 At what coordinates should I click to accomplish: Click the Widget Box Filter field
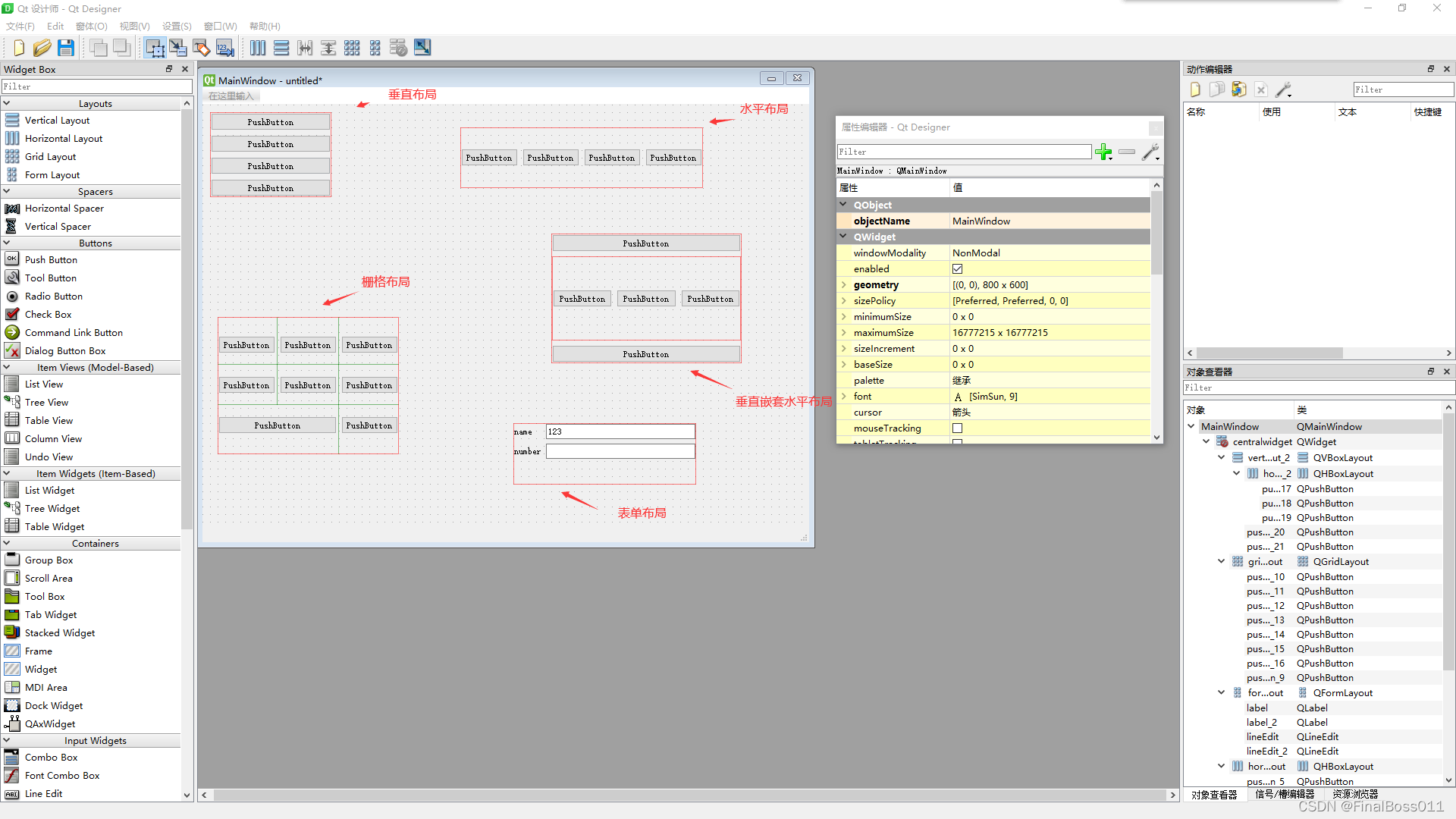click(x=96, y=86)
